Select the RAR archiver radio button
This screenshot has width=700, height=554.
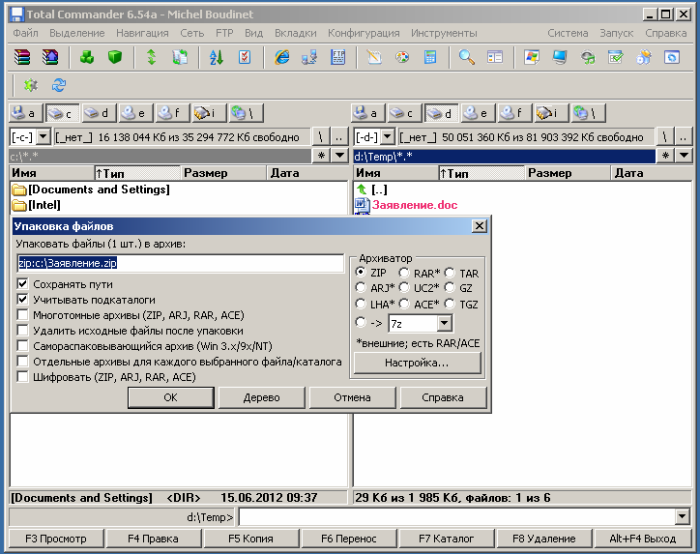[404, 273]
